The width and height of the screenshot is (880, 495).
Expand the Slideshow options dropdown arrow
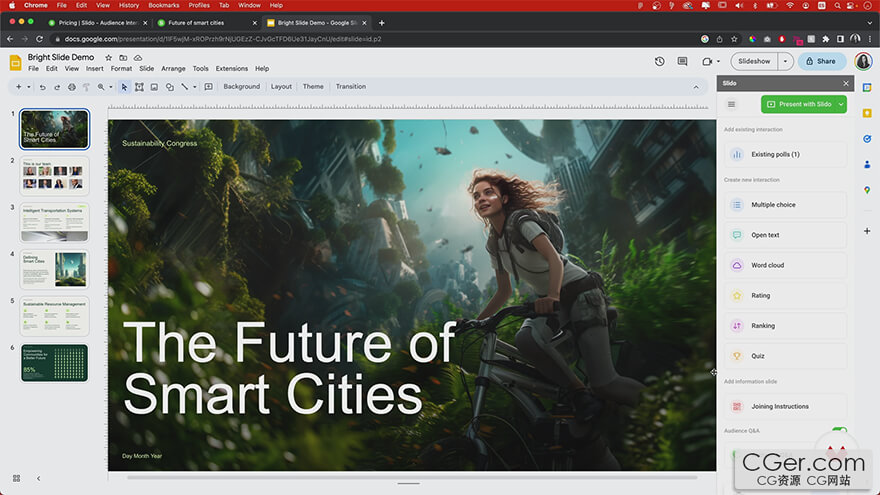pos(786,61)
